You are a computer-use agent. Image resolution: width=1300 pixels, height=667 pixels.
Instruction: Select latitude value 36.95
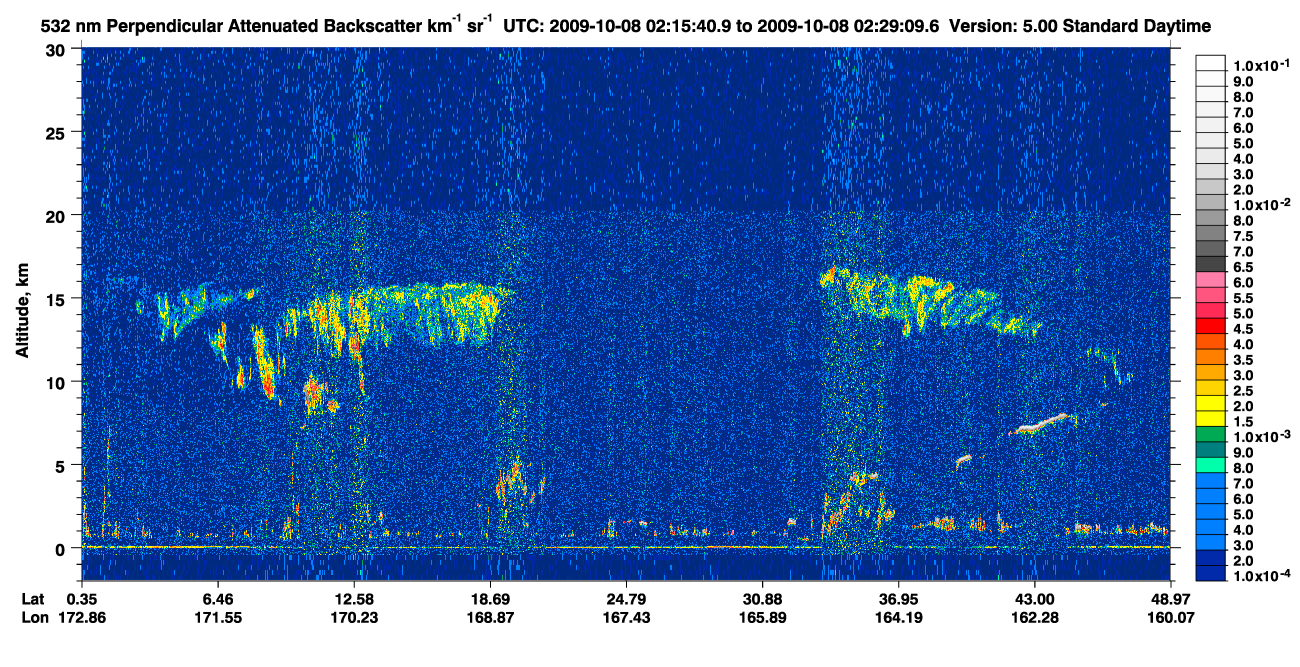point(898,598)
